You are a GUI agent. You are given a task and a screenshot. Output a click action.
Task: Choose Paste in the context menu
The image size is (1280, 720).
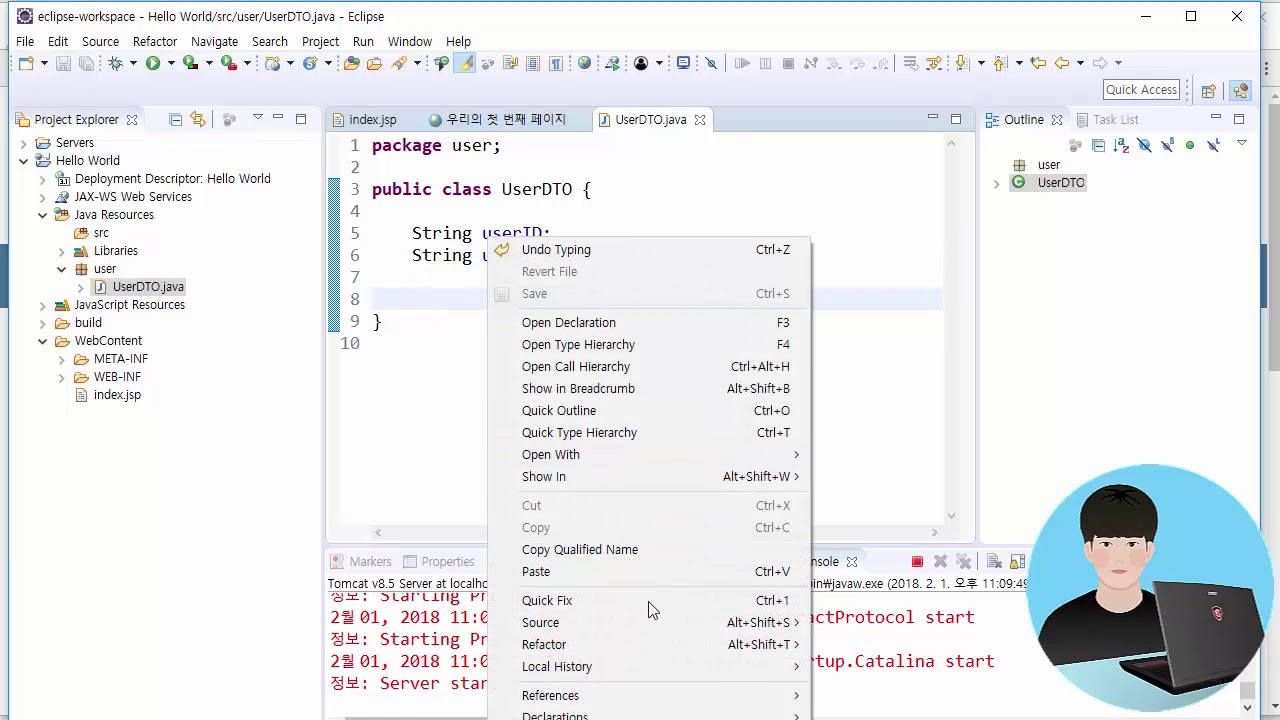click(650, 572)
